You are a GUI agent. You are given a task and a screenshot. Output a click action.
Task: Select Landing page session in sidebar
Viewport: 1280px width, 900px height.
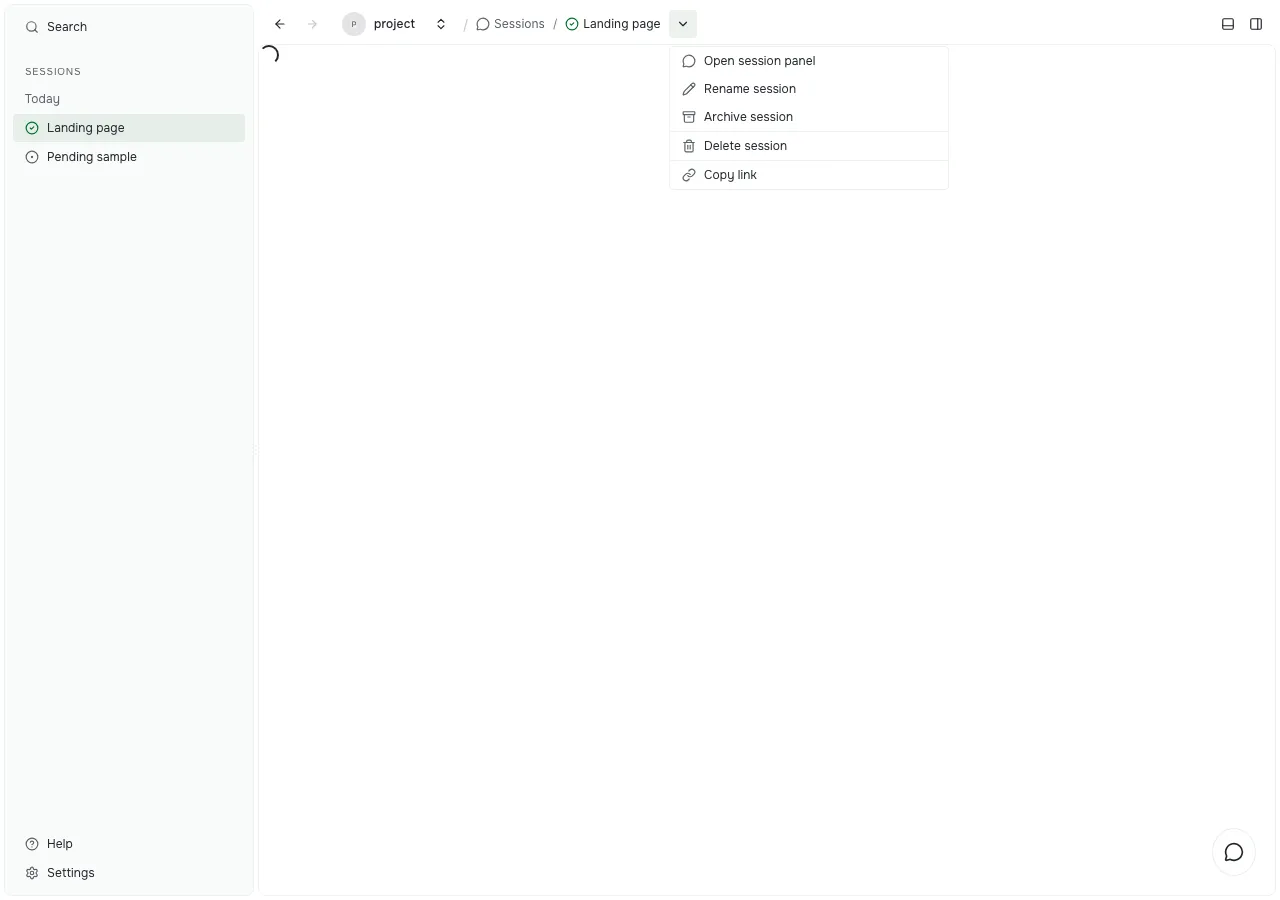(x=129, y=128)
